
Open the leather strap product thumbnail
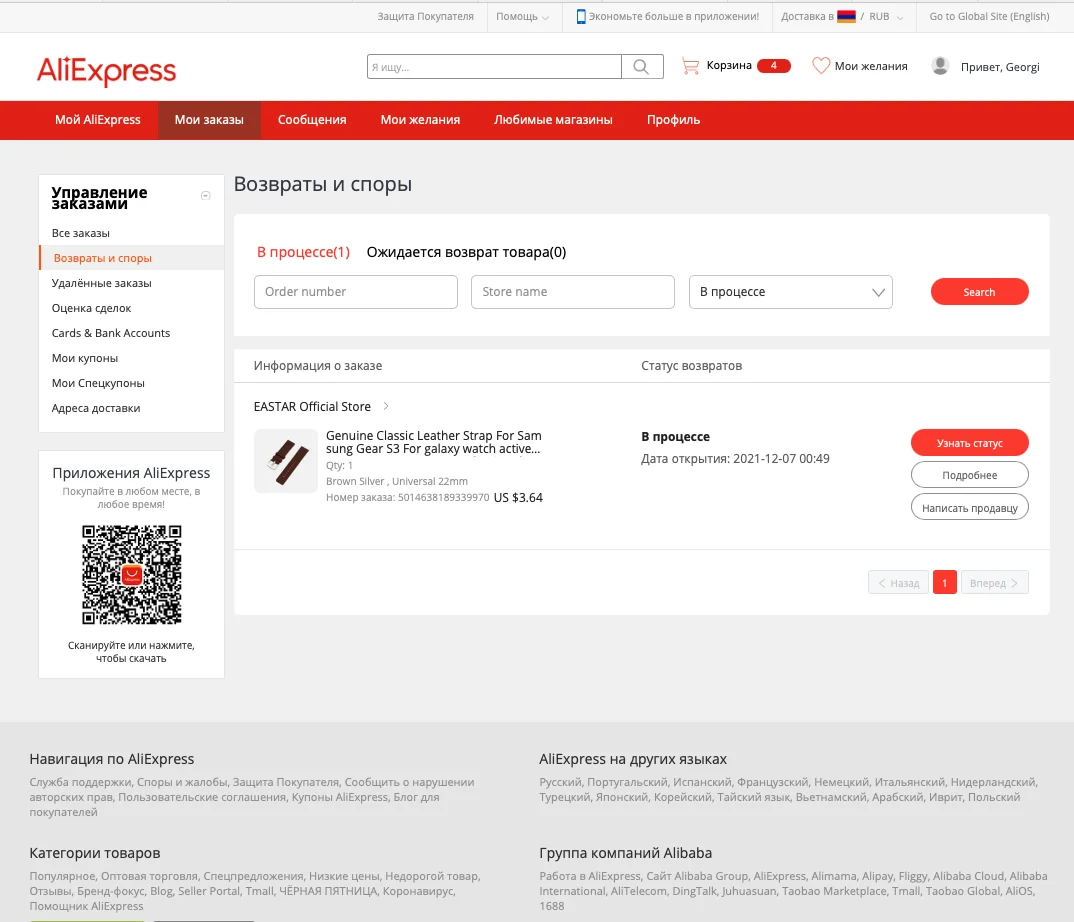click(286, 461)
